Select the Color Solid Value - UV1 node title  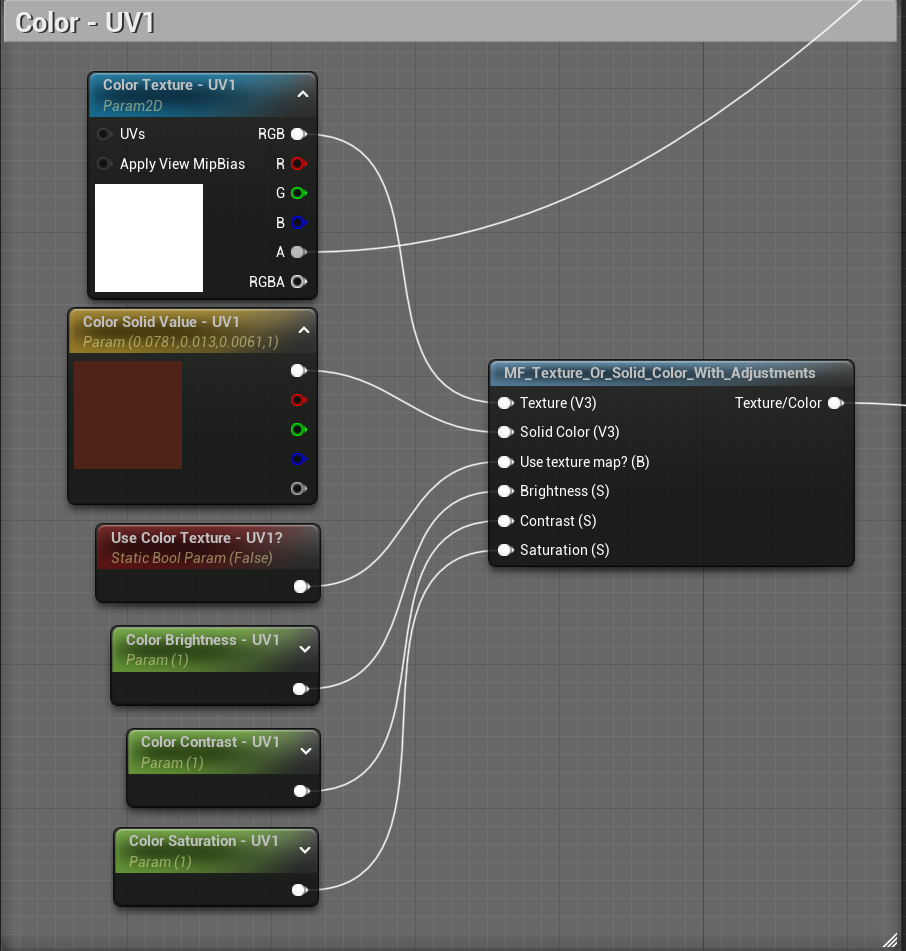click(161, 321)
